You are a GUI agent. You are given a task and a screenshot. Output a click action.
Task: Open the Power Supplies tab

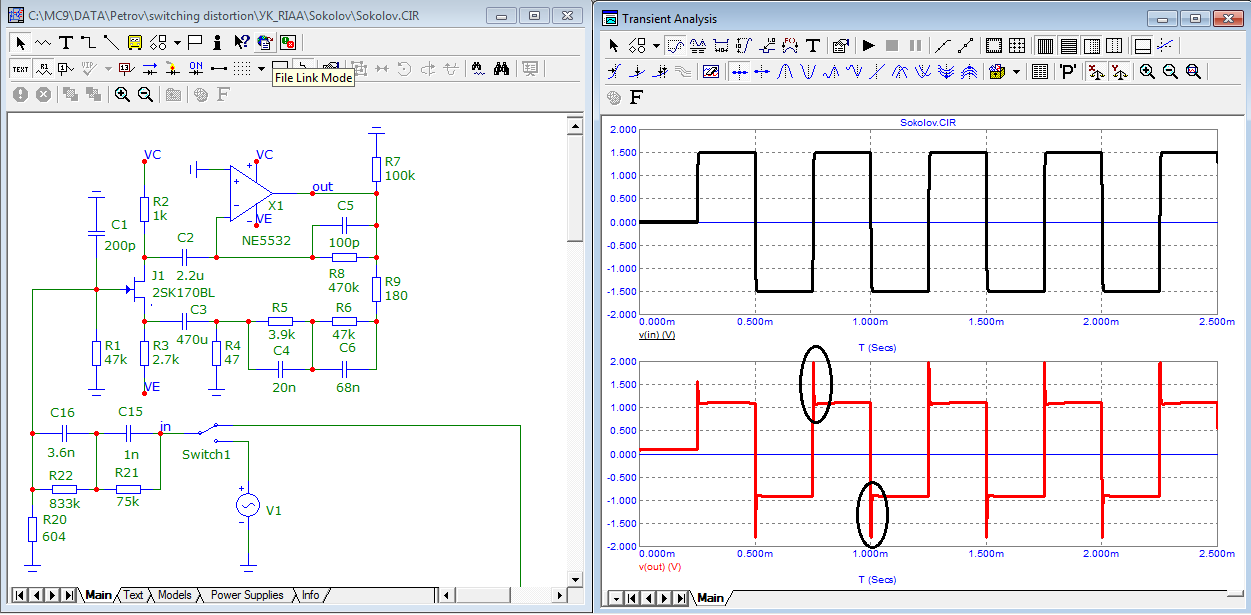coord(246,595)
